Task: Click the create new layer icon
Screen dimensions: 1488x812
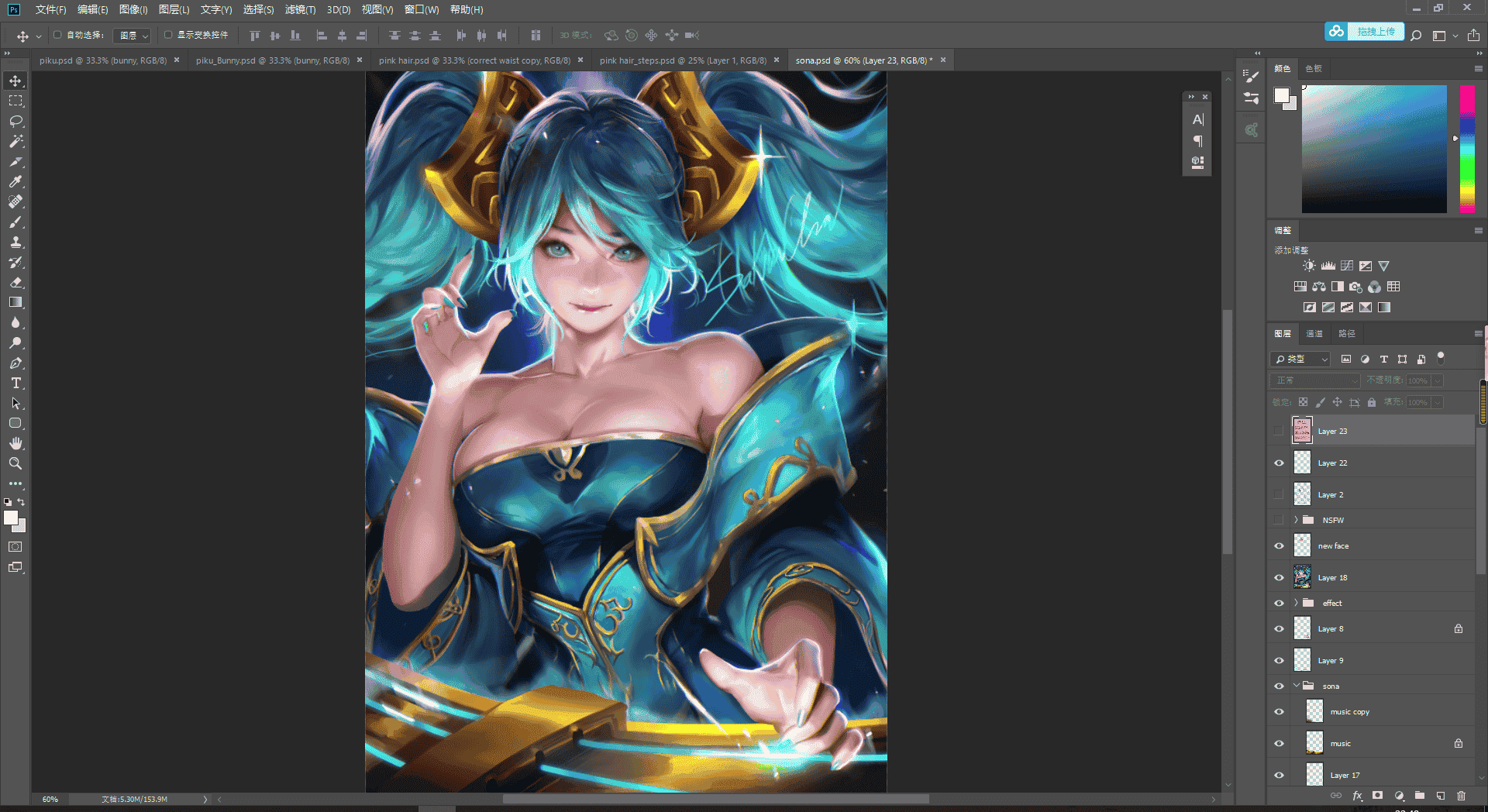Action: [x=1440, y=796]
